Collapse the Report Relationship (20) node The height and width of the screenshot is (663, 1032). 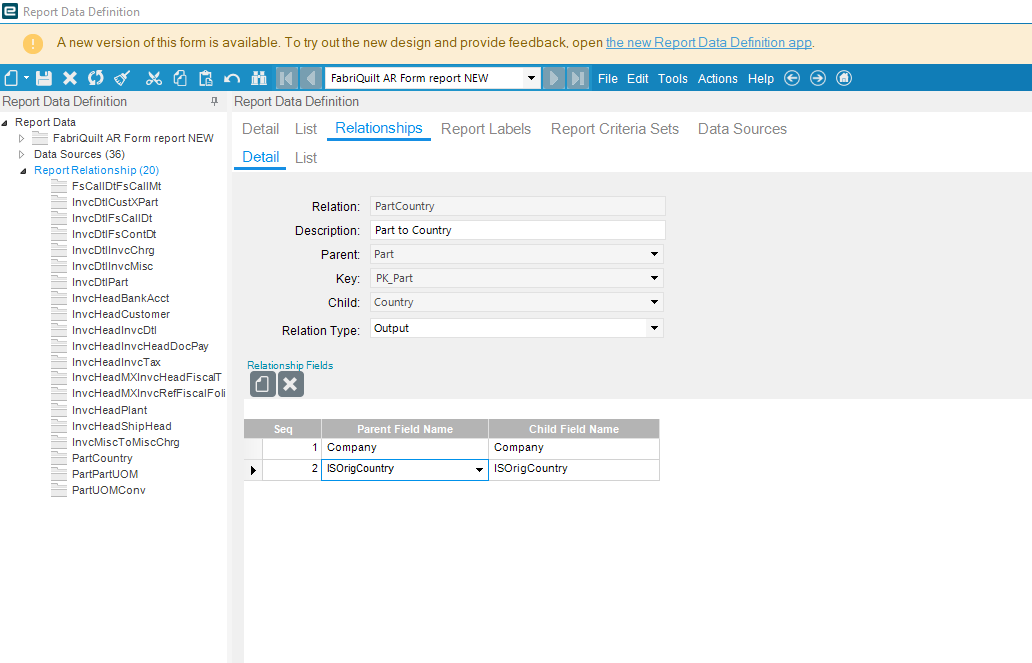click(x=23, y=171)
